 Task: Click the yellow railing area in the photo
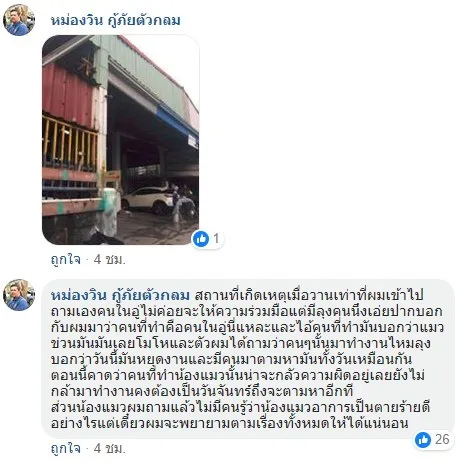tap(70, 142)
